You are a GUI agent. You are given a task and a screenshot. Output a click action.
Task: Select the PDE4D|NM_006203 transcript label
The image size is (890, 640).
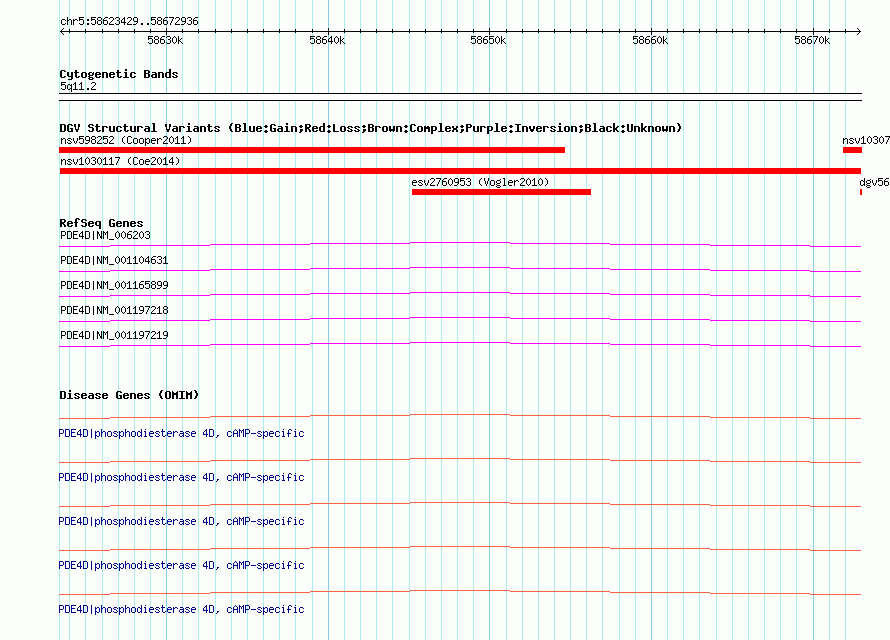[105, 235]
